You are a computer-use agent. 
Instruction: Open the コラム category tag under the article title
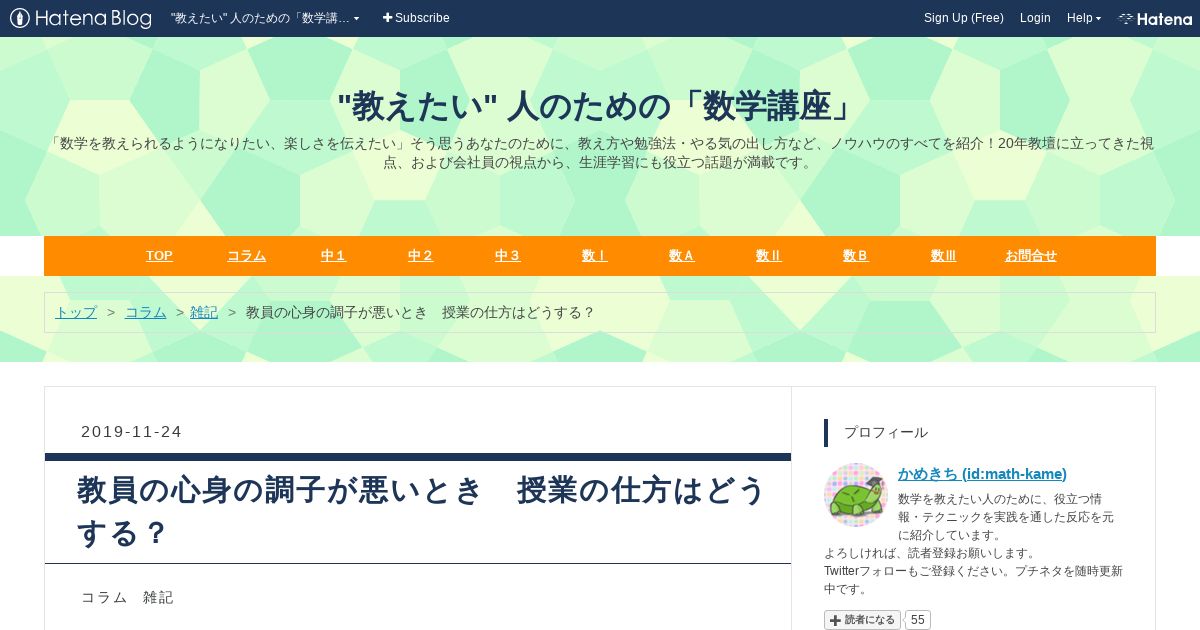click(x=104, y=597)
